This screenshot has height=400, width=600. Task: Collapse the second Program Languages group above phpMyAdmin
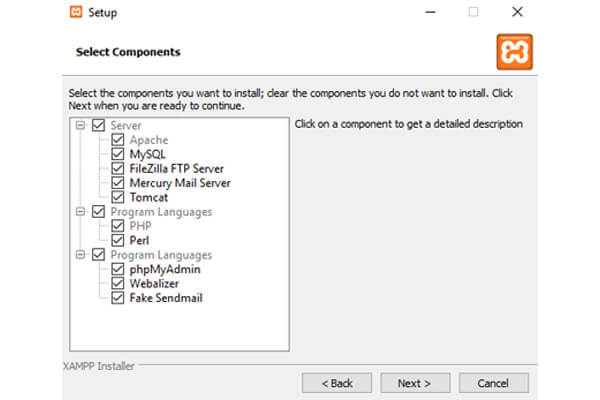pyautogui.click(x=80, y=255)
